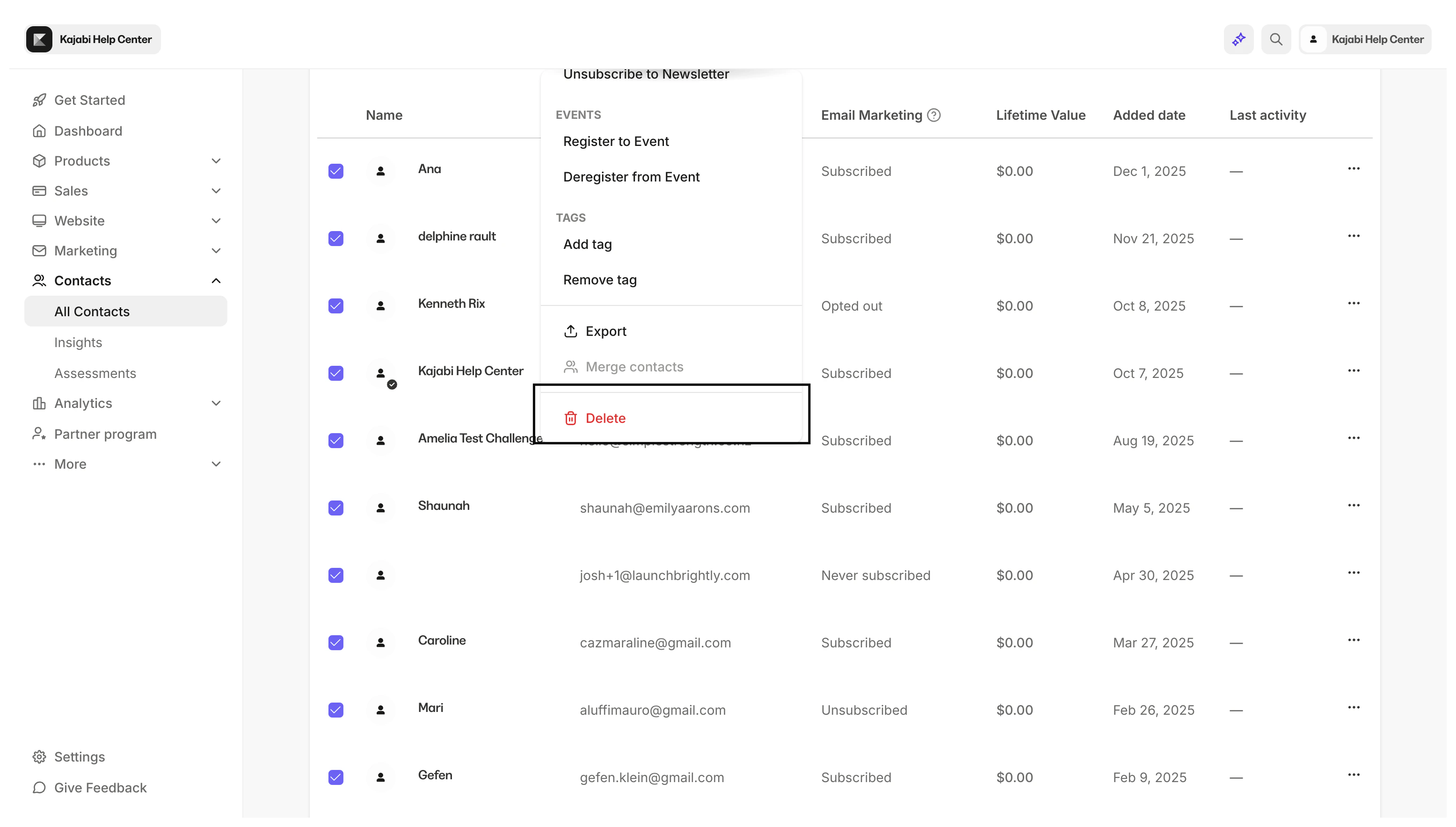The width and height of the screenshot is (1456, 827).
Task: Choose Add tag from bulk menu
Action: [x=587, y=244]
